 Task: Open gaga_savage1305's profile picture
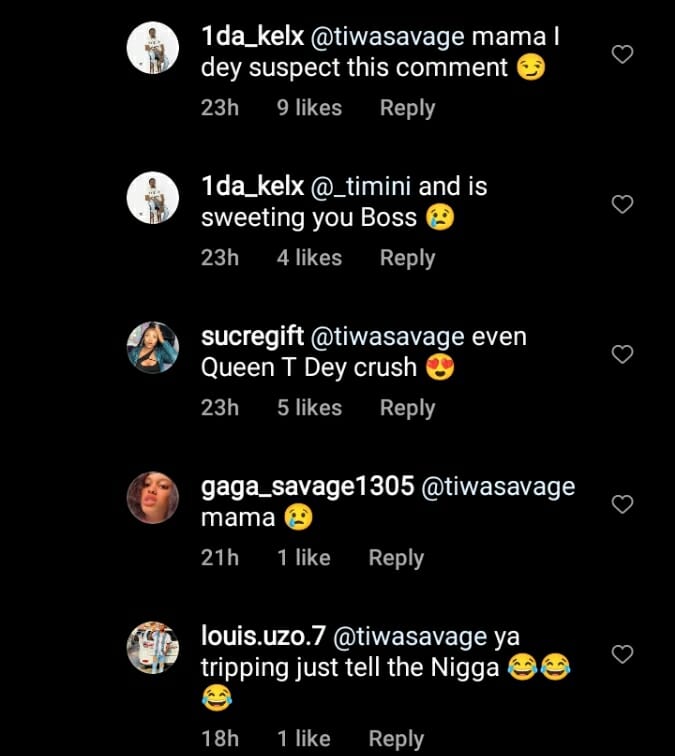click(153, 497)
